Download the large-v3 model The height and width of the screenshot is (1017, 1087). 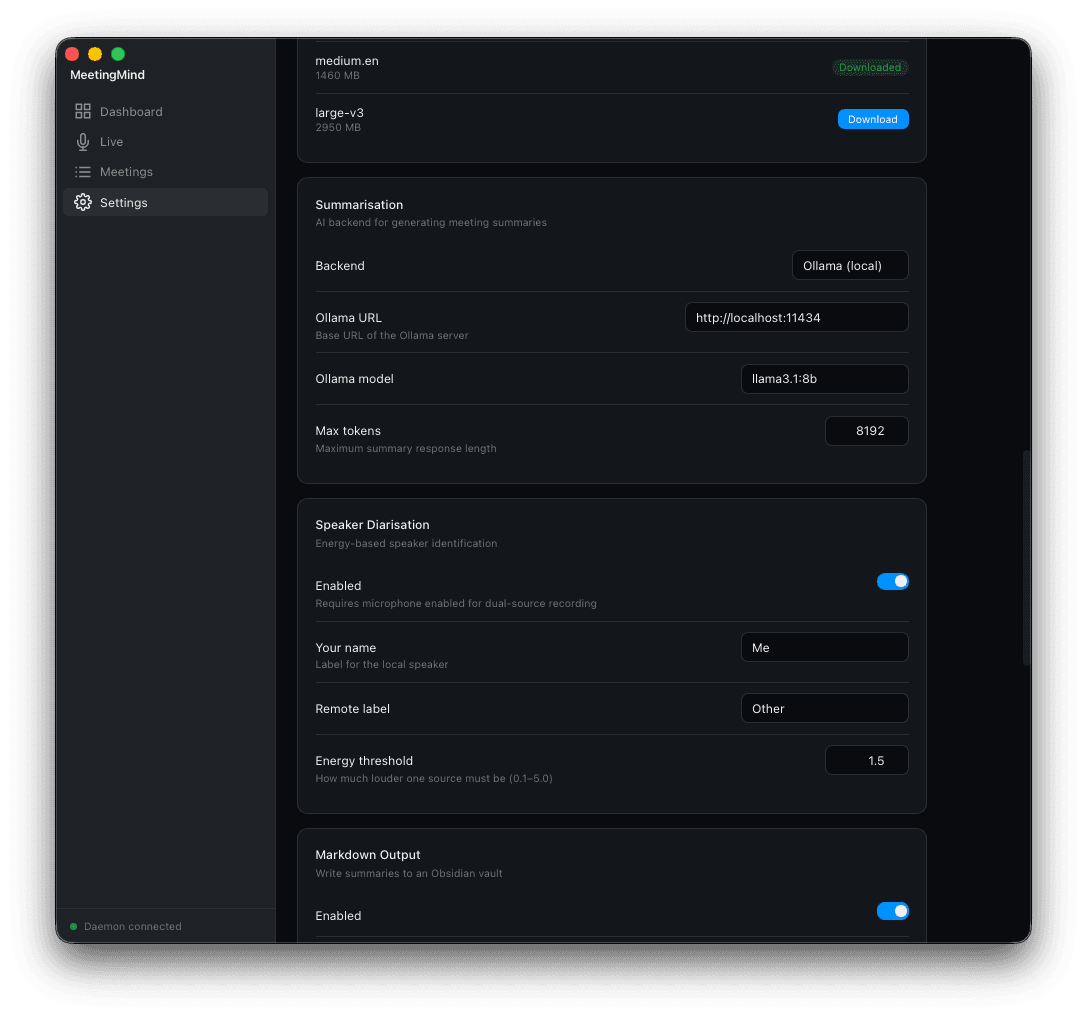[873, 119]
